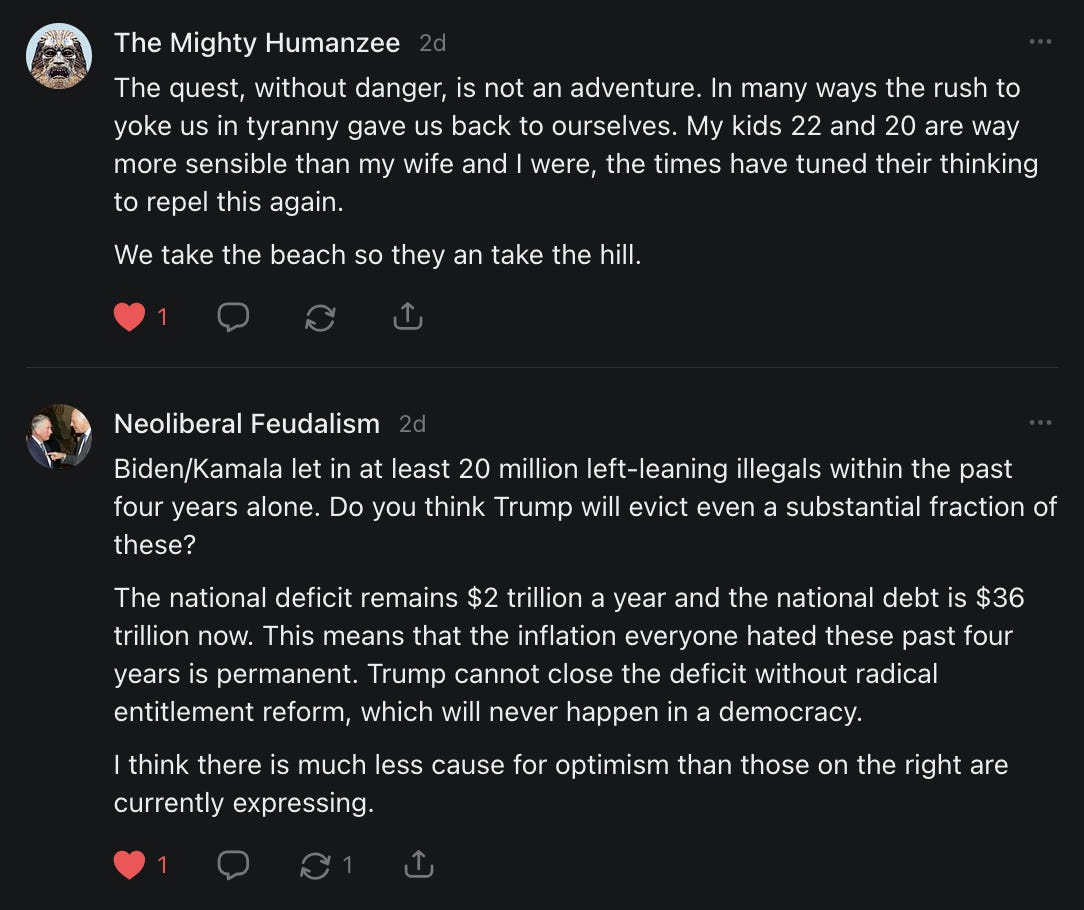Visit The Mighty Humanzee's profile via username
Viewport: 1084px width, 910px height.
point(257,43)
